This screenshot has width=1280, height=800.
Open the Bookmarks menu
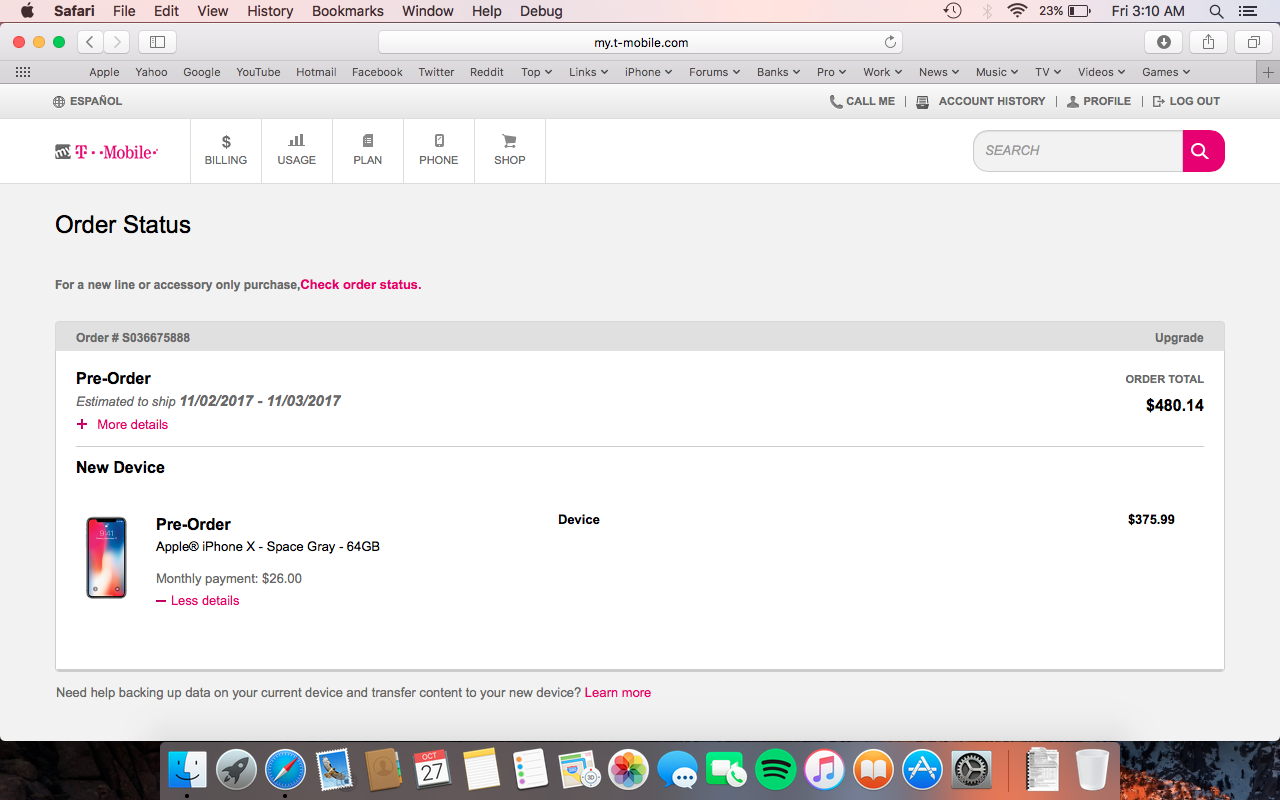tap(348, 11)
